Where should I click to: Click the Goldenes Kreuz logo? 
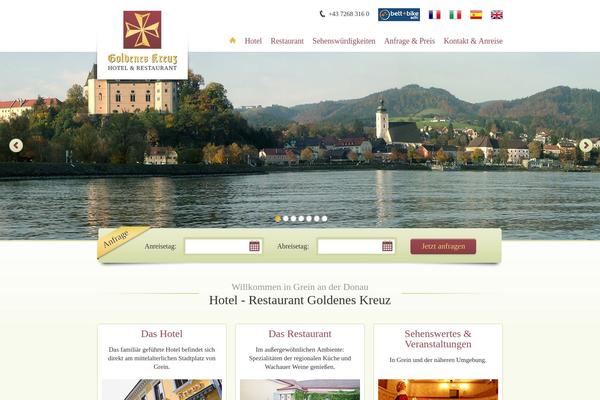tap(142, 41)
